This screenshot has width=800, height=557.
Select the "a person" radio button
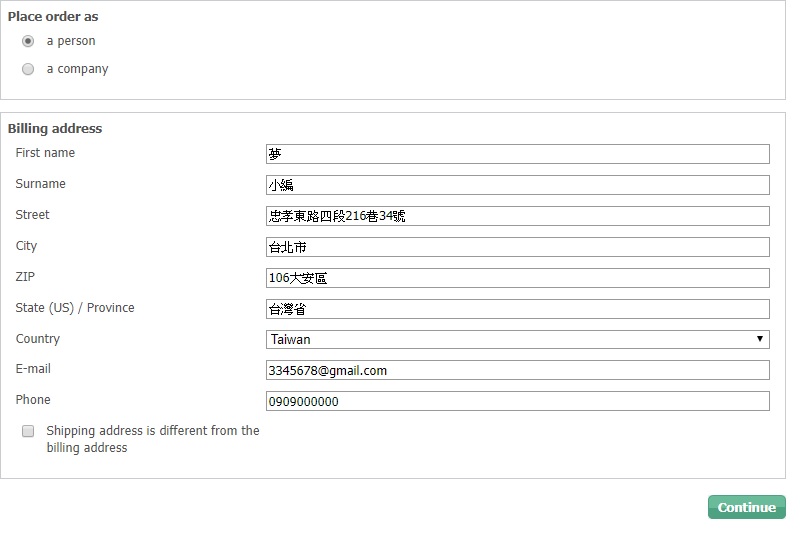coord(28,41)
